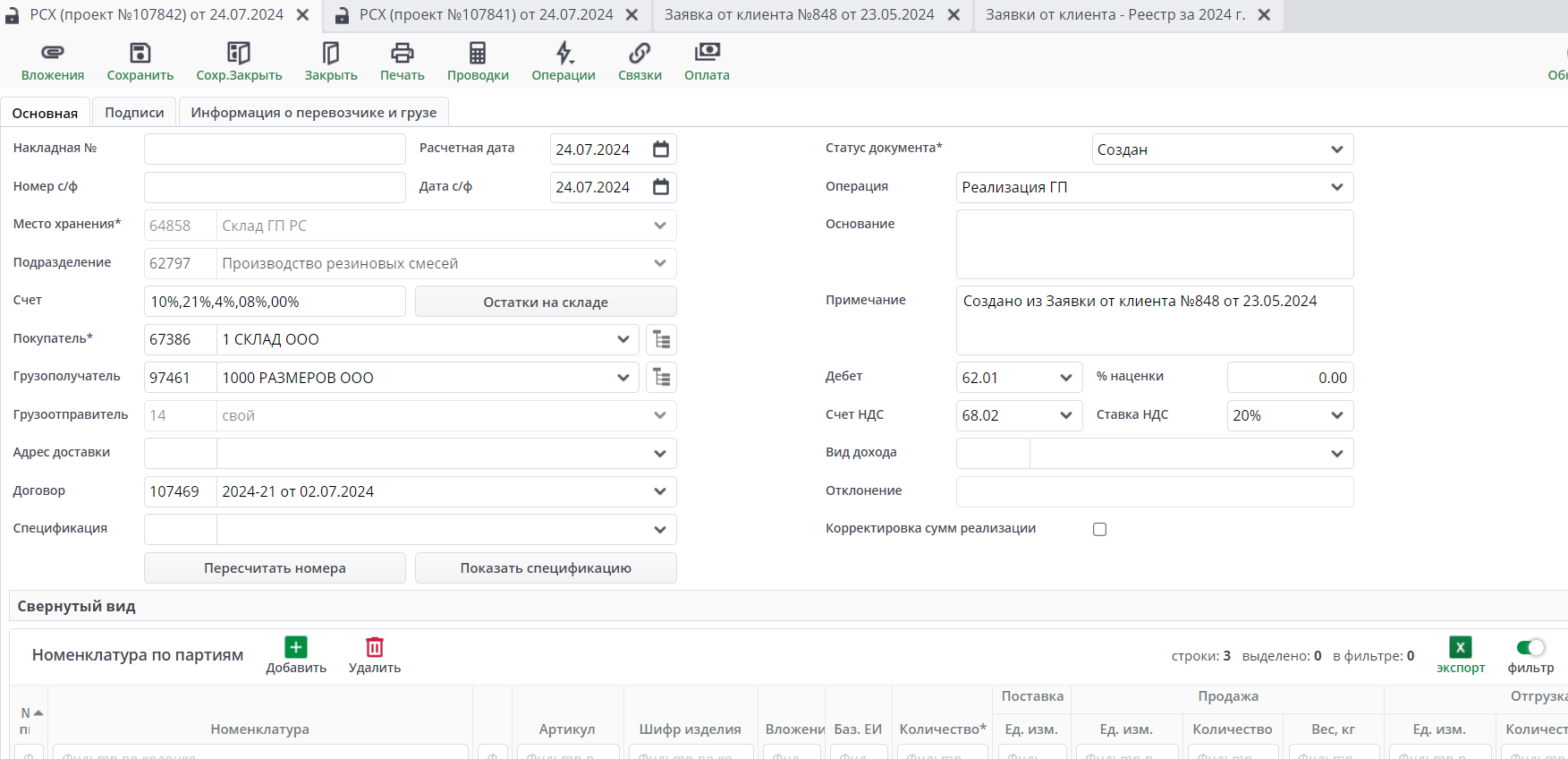Click the Добавить green plus icon
Screen dimensions: 1568x759
(x=296, y=647)
